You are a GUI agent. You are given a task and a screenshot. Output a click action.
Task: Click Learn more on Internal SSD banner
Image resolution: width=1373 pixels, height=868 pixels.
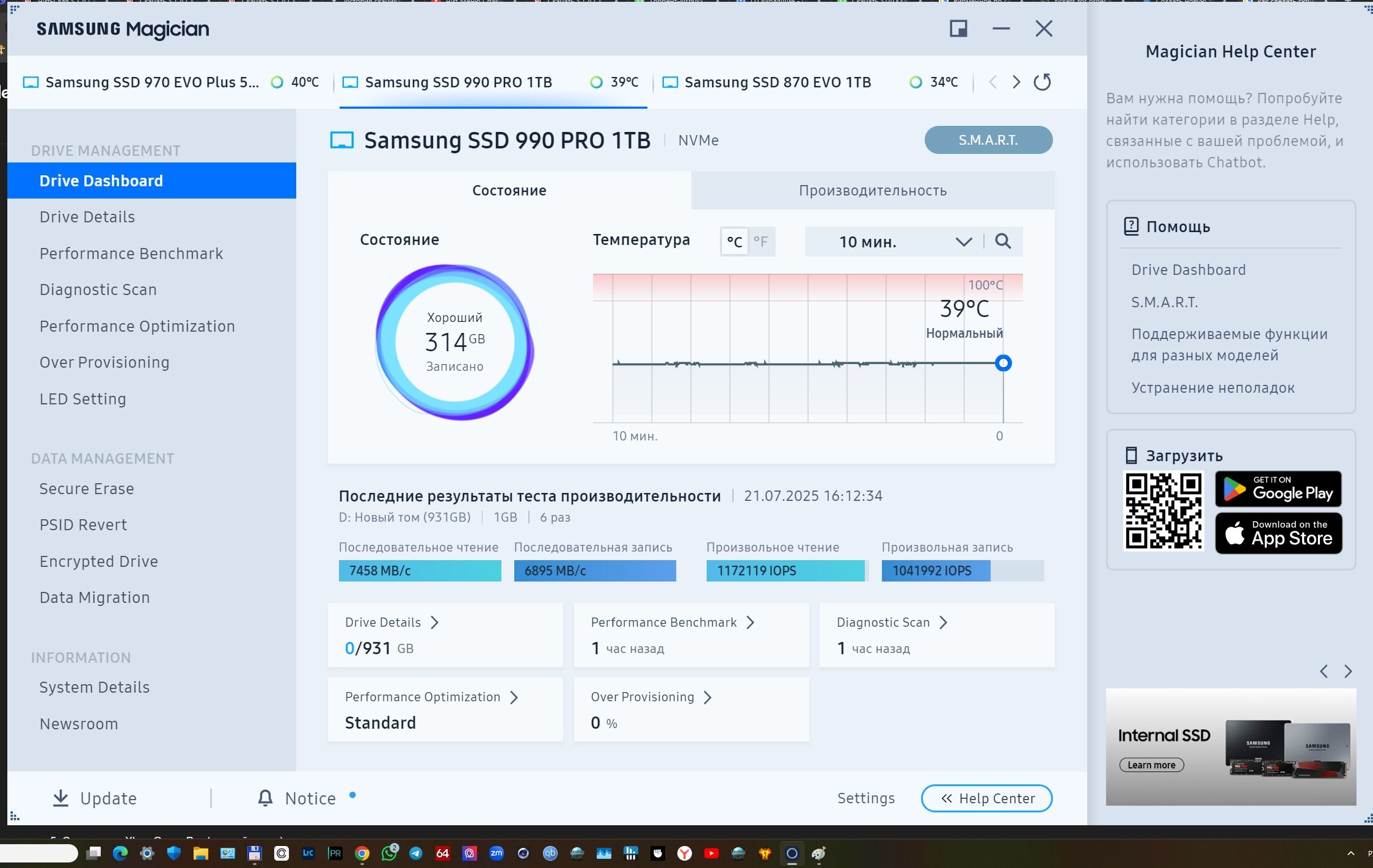(1151, 765)
